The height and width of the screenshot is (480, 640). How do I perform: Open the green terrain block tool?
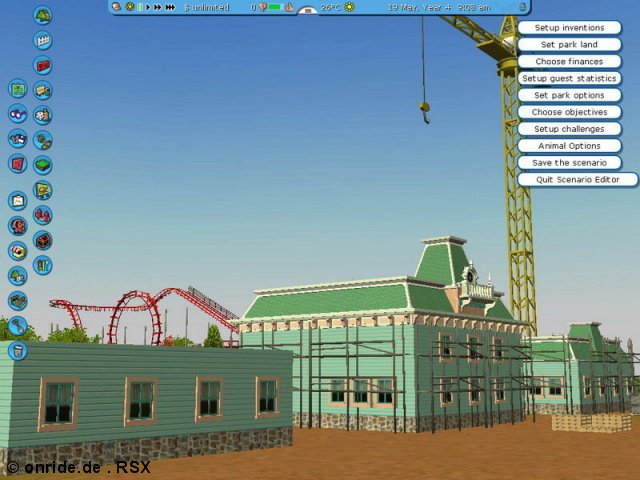coord(42,165)
